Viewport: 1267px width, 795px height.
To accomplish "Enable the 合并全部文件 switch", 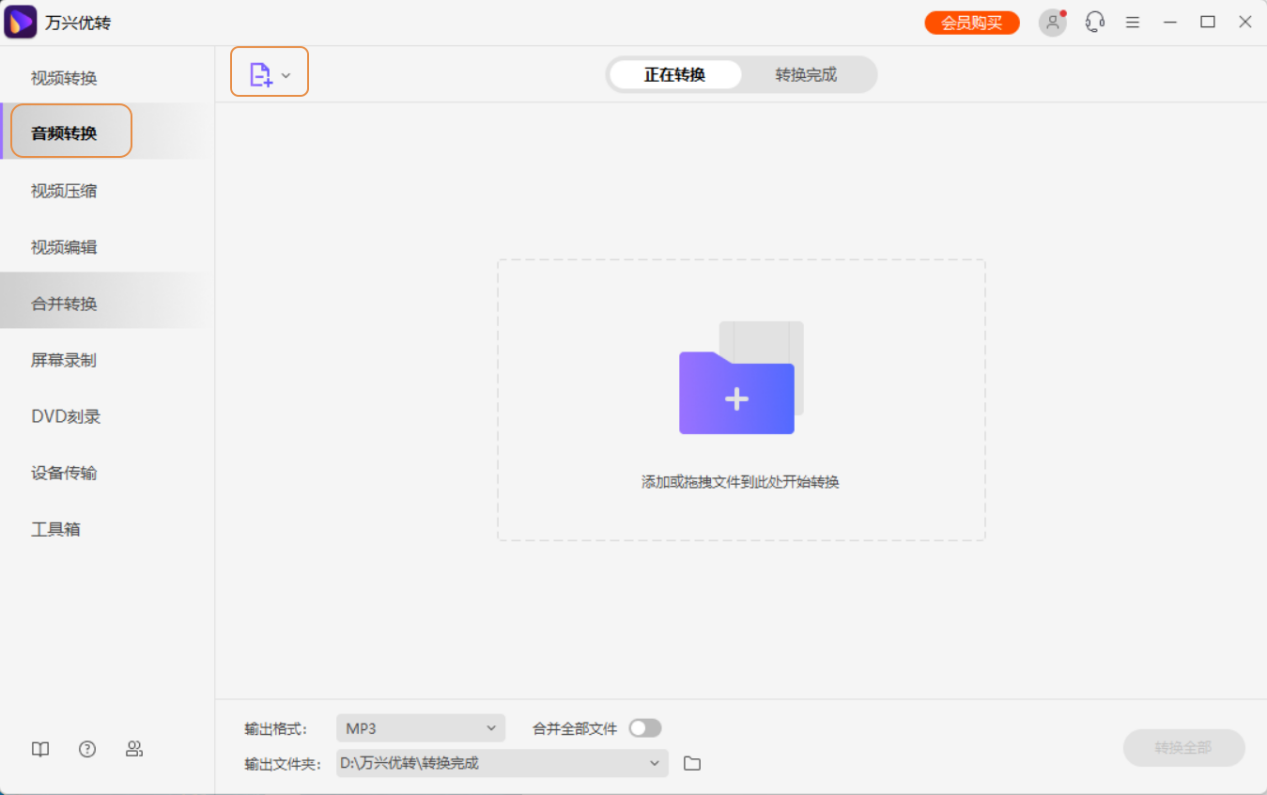I will coord(645,728).
